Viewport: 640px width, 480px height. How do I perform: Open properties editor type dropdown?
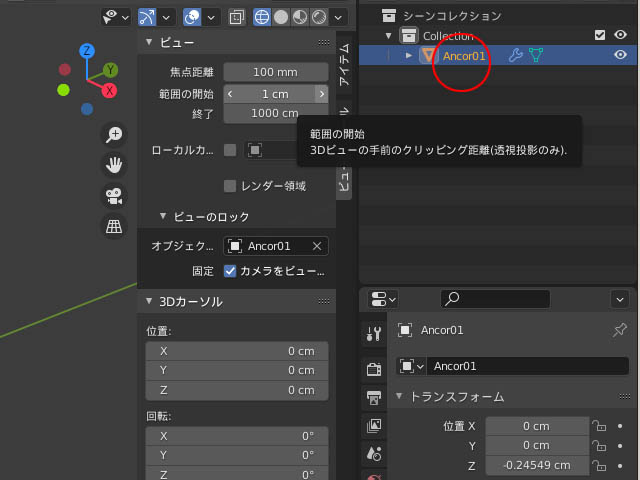382,299
